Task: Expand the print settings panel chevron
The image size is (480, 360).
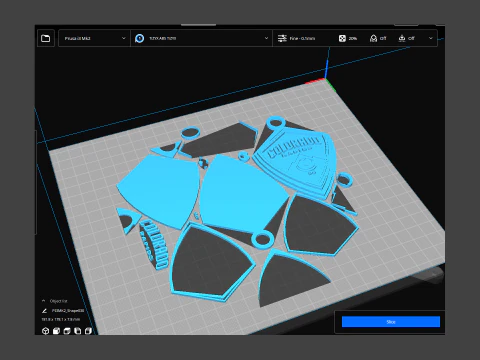Action: tap(431, 38)
